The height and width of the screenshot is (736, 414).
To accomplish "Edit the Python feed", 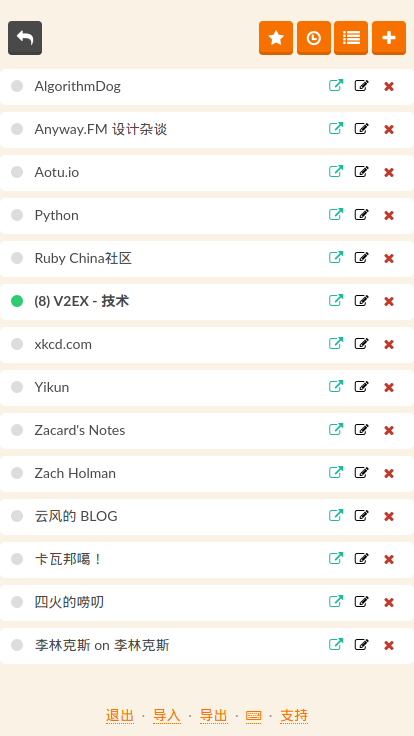I will (x=361, y=215).
